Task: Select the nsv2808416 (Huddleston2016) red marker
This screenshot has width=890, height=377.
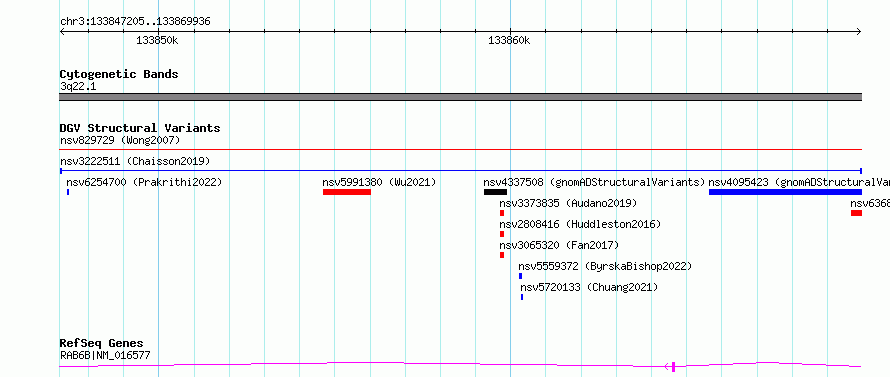Action: tap(502, 234)
